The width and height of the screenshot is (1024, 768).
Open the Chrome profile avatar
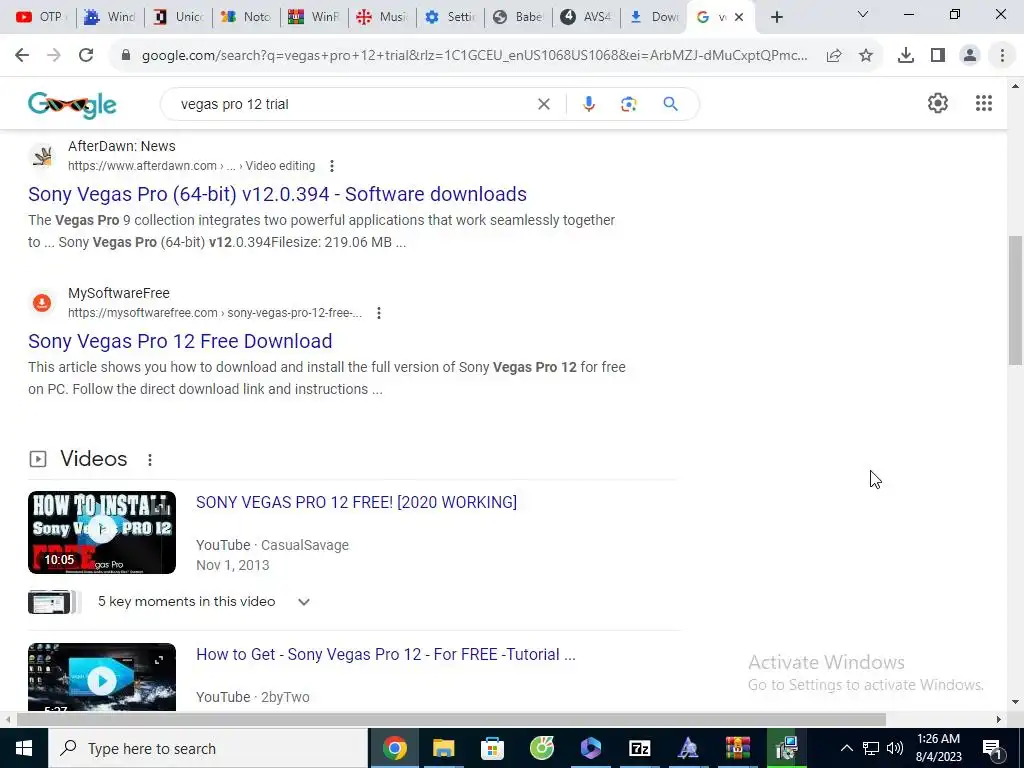point(970,56)
